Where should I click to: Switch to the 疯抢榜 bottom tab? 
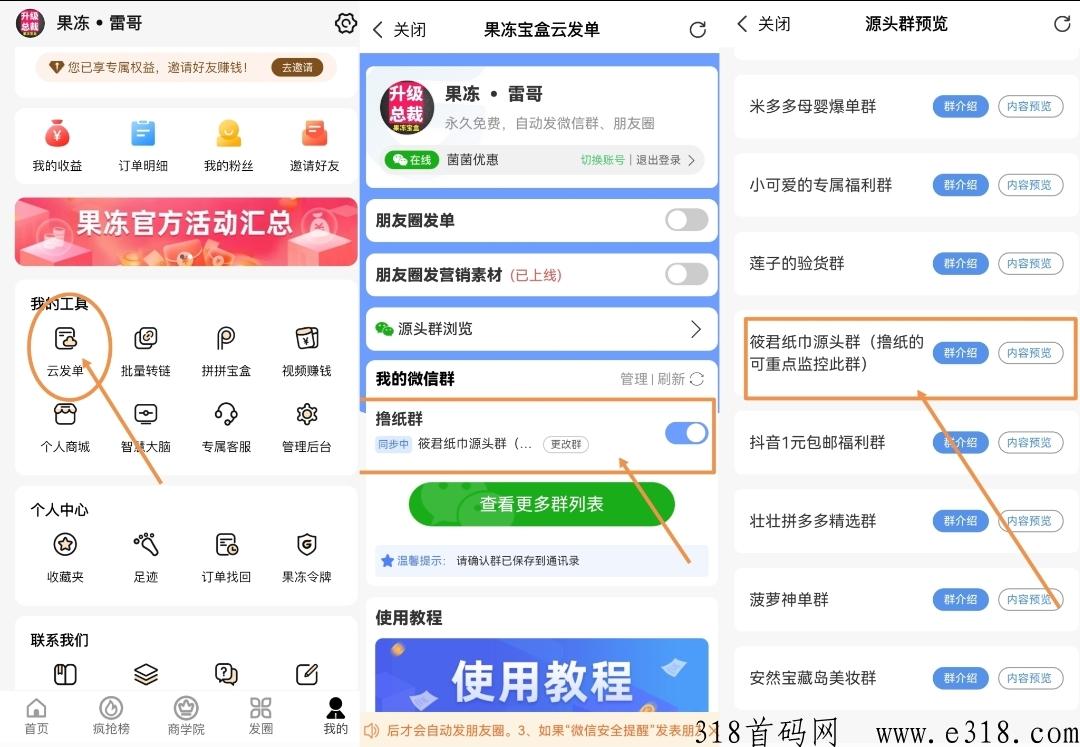(x=111, y=716)
